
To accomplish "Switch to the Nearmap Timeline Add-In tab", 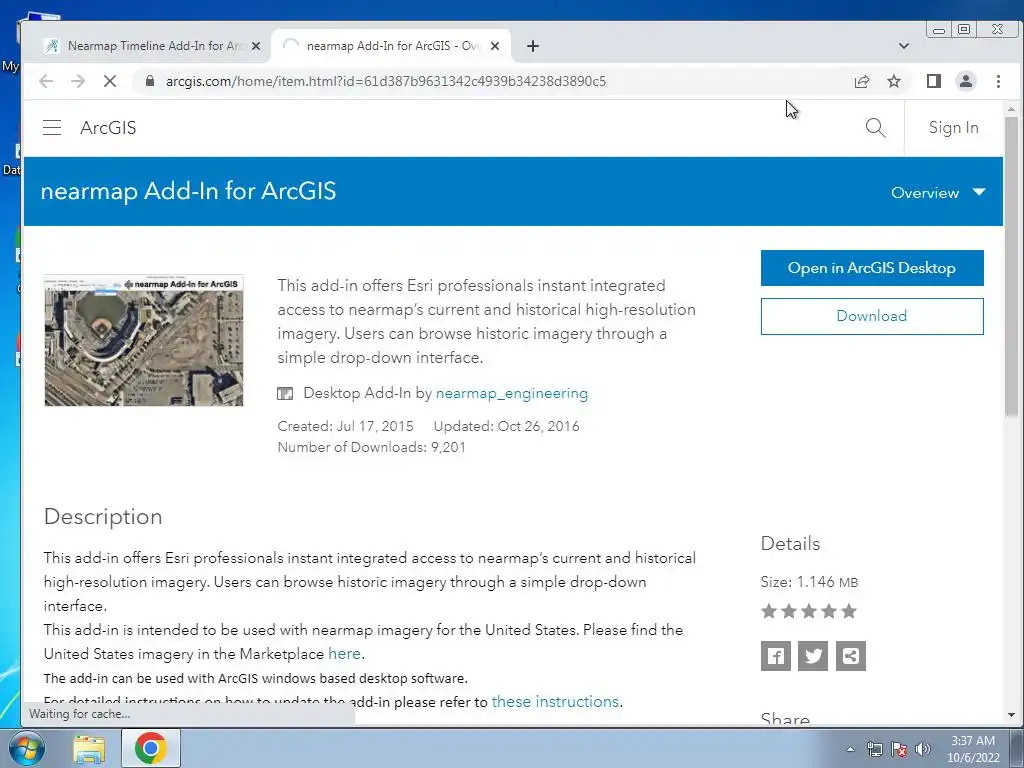I will pyautogui.click(x=146, y=46).
